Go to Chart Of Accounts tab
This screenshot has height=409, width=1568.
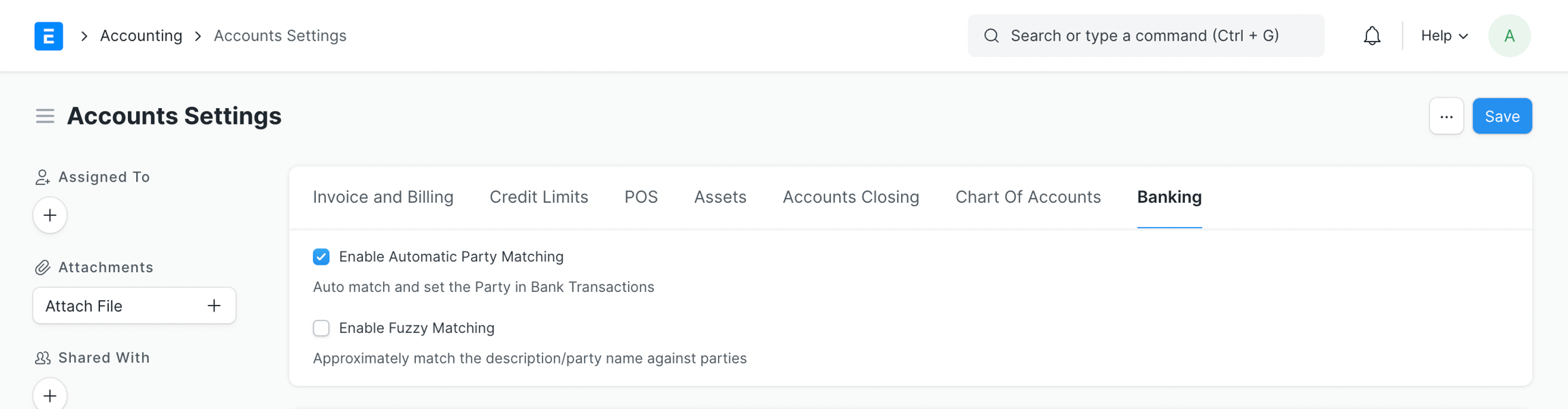coord(1028,197)
